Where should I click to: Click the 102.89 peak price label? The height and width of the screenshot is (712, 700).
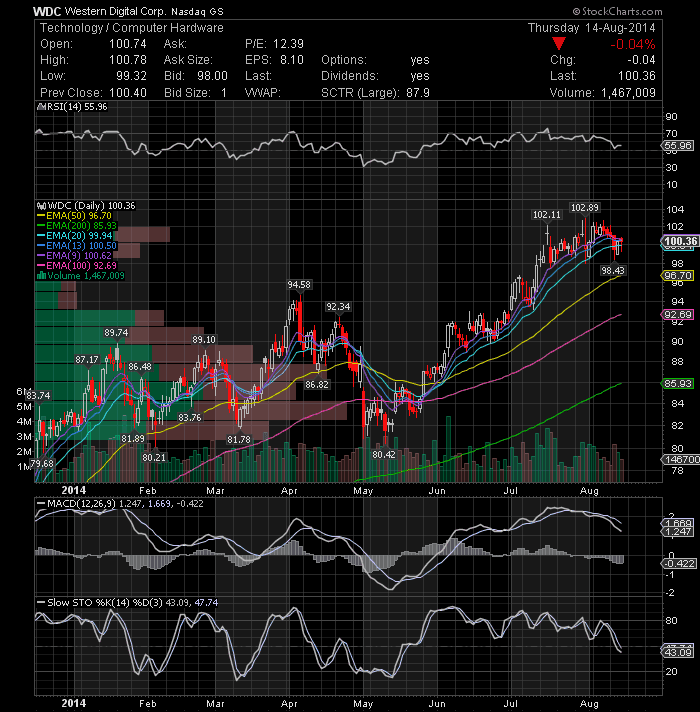(585, 208)
